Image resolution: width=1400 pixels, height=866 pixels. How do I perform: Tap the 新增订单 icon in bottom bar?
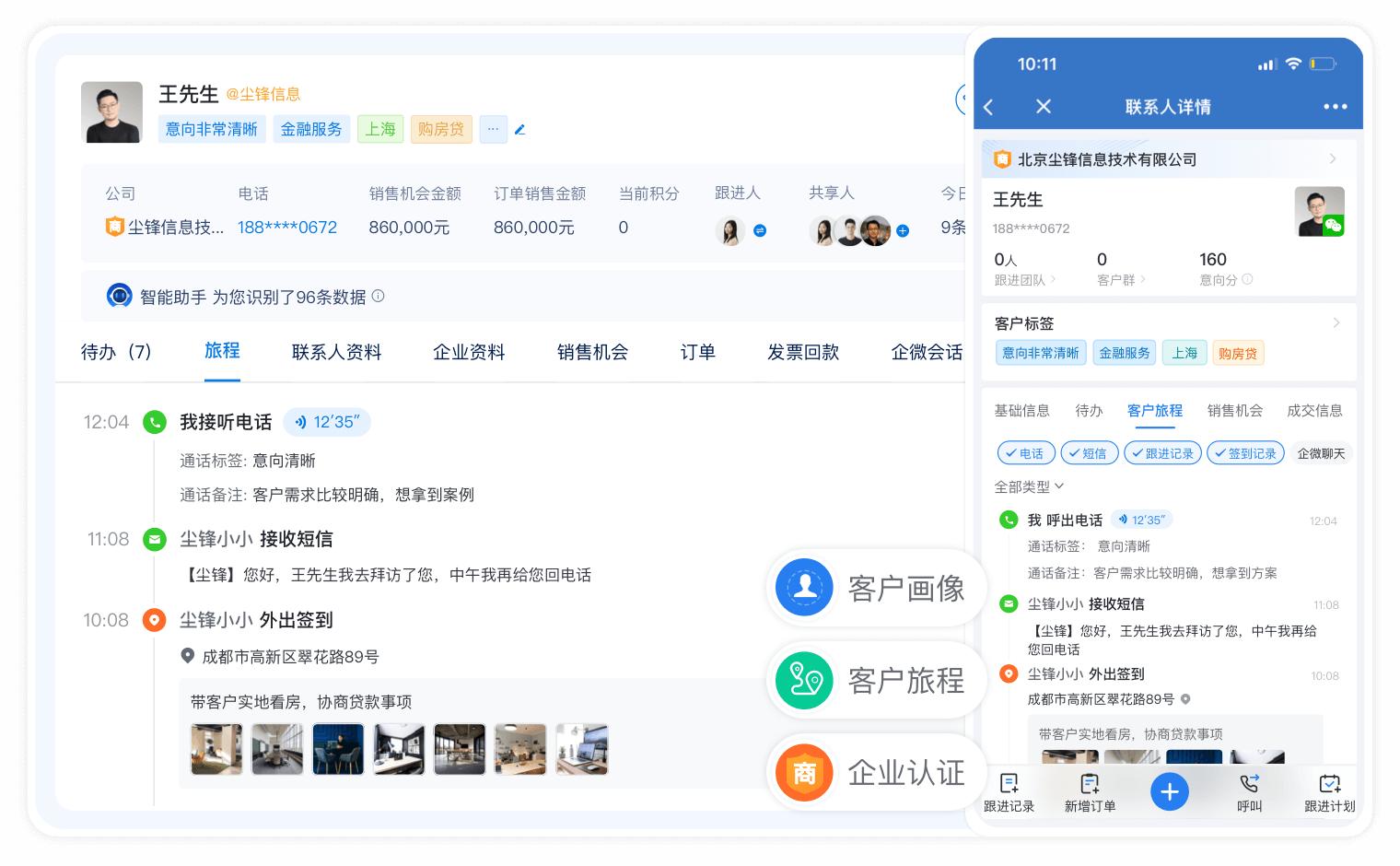coord(1090,783)
